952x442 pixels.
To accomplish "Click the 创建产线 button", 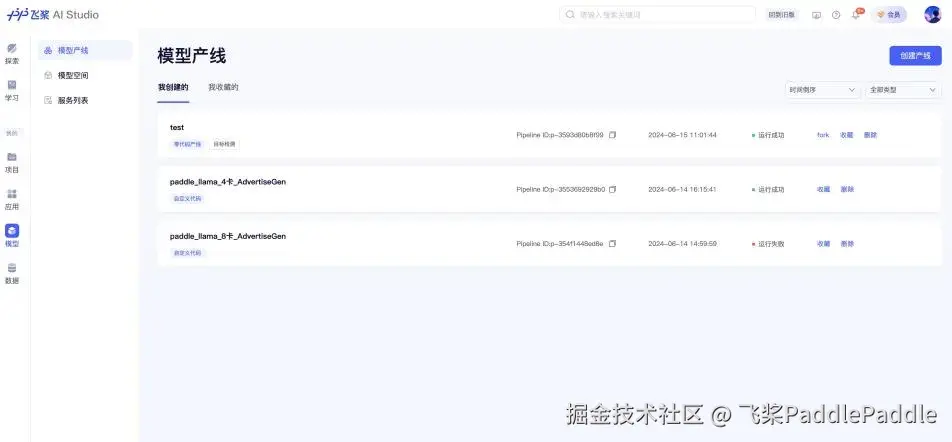I will point(916,55).
